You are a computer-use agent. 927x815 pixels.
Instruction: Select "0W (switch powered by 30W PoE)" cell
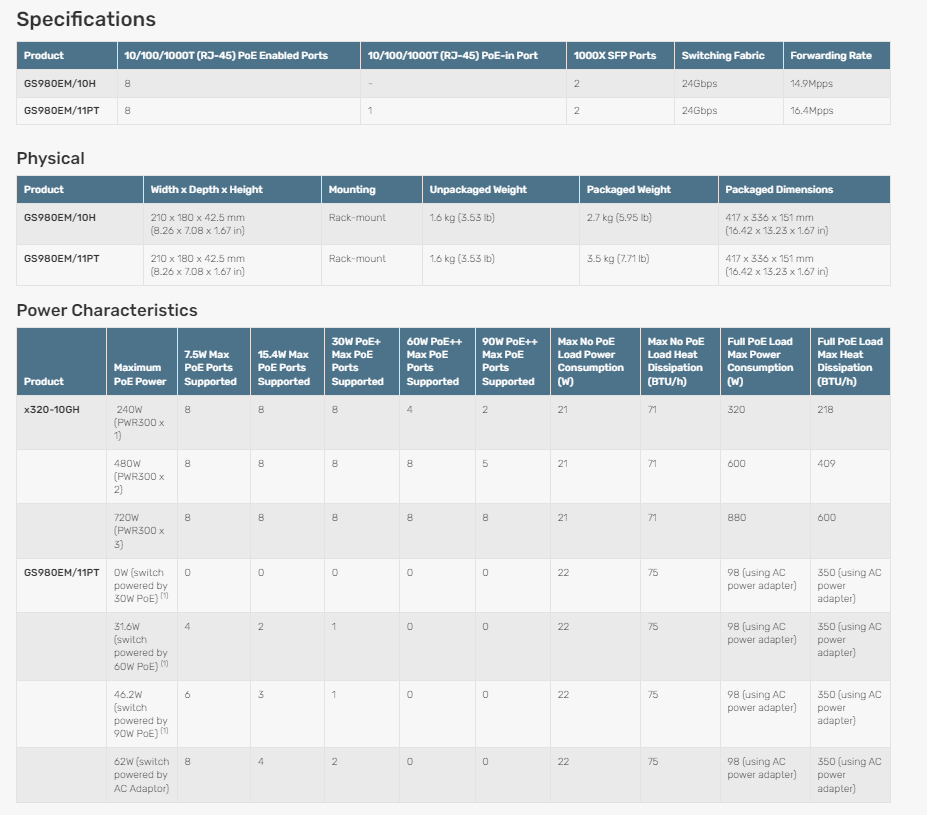[141, 586]
